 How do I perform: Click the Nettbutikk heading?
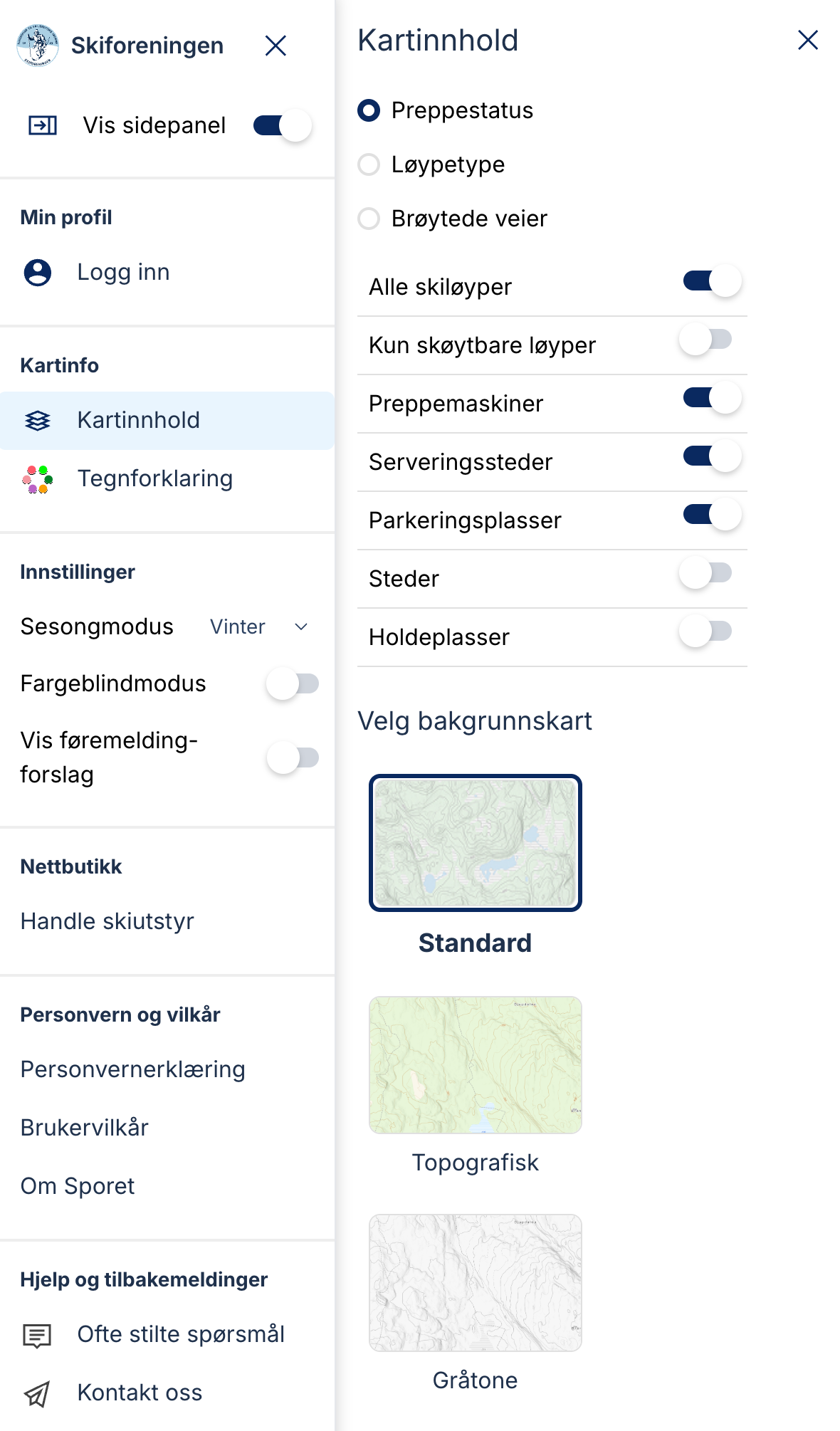[71, 866]
